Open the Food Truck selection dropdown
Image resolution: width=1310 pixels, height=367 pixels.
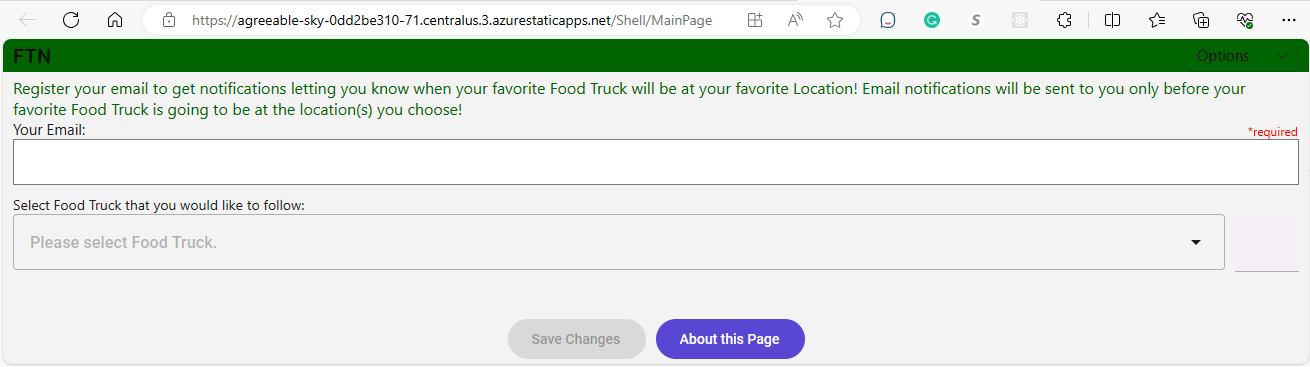pos(619,242)
